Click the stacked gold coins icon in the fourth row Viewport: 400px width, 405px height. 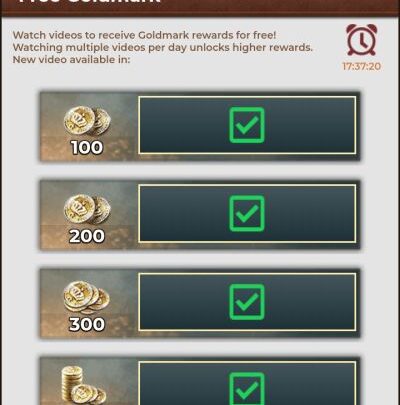[84, 385]
